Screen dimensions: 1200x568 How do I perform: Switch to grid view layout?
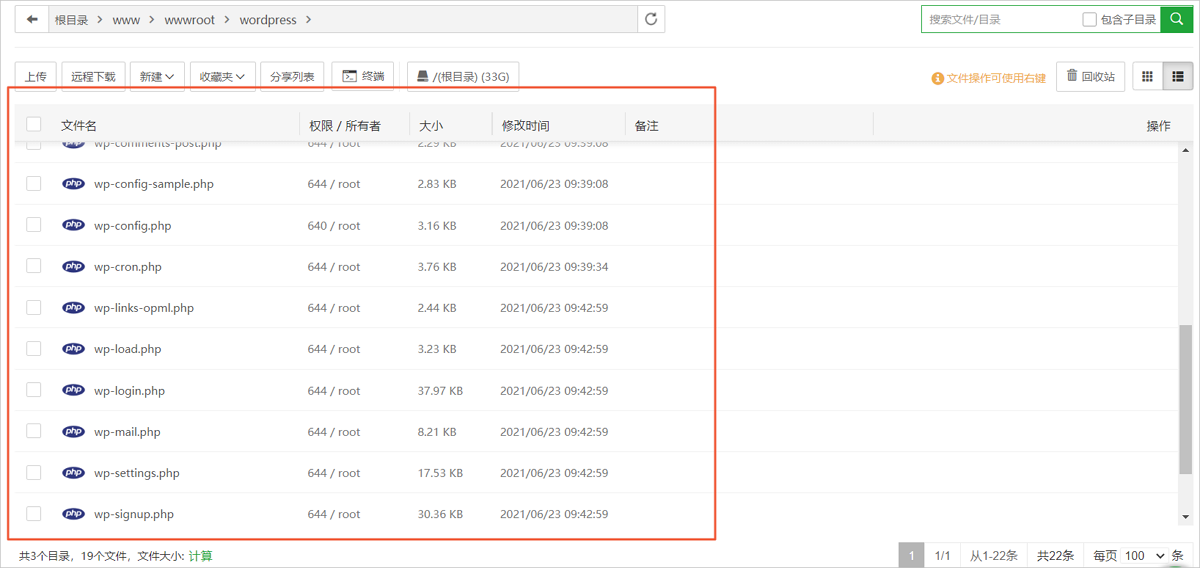1148,77
